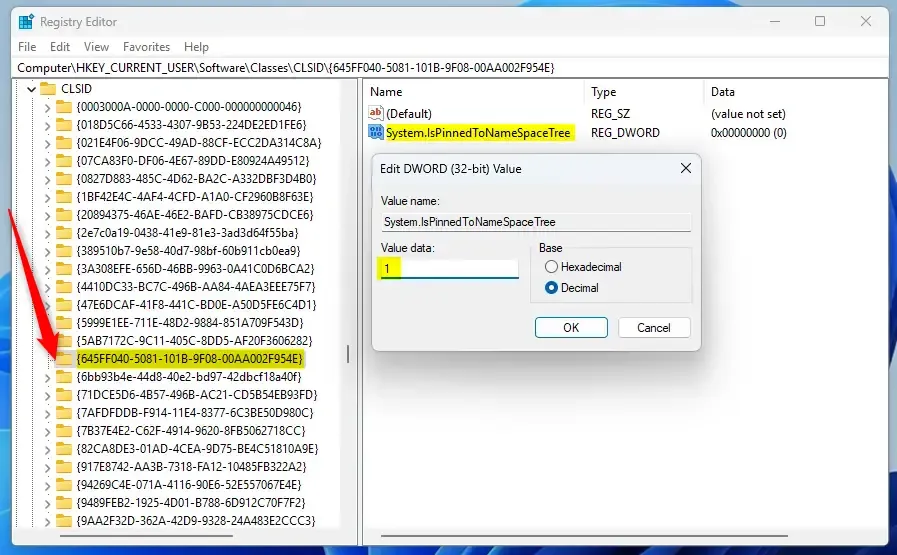This screenshot has width=897, height=555.
Task: Expand the {07CA83F0-DF06-4E67-89DD-E80924A49512} key
Action: 47,161
